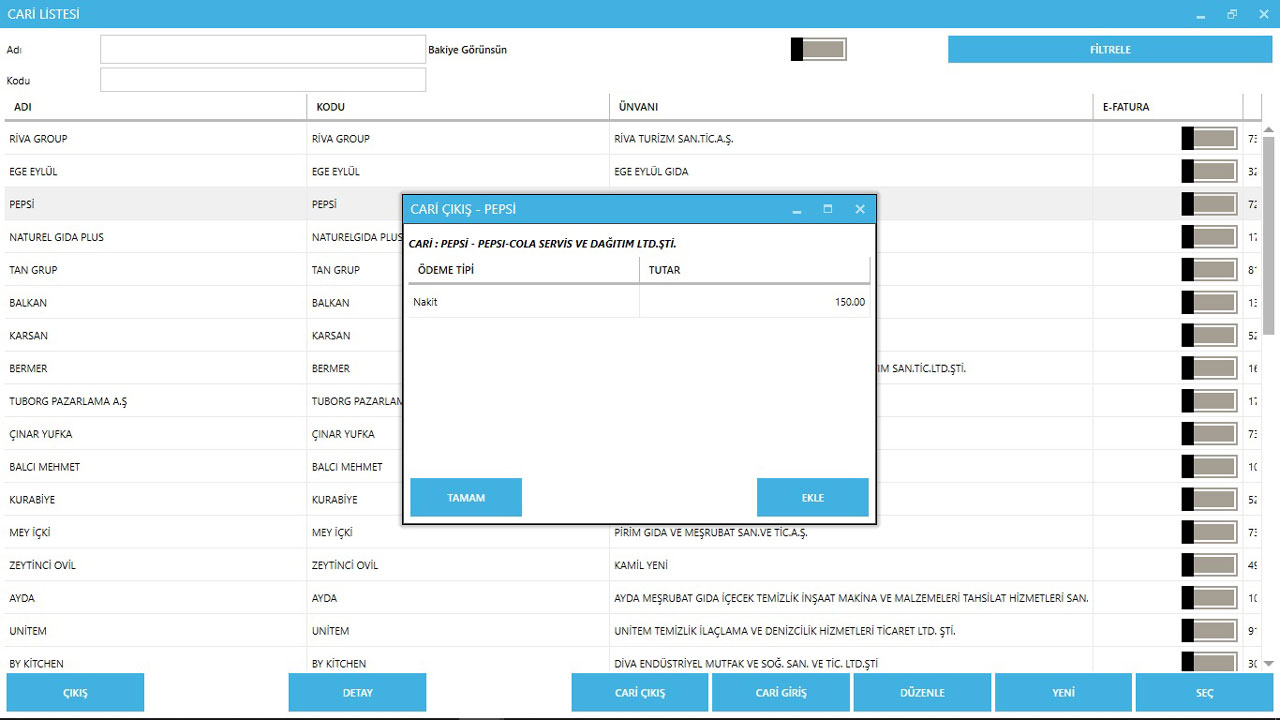Sort by the E-FATURA column header
Viewport: 1280px width, 720px height.
click(x=1168, y=107)
